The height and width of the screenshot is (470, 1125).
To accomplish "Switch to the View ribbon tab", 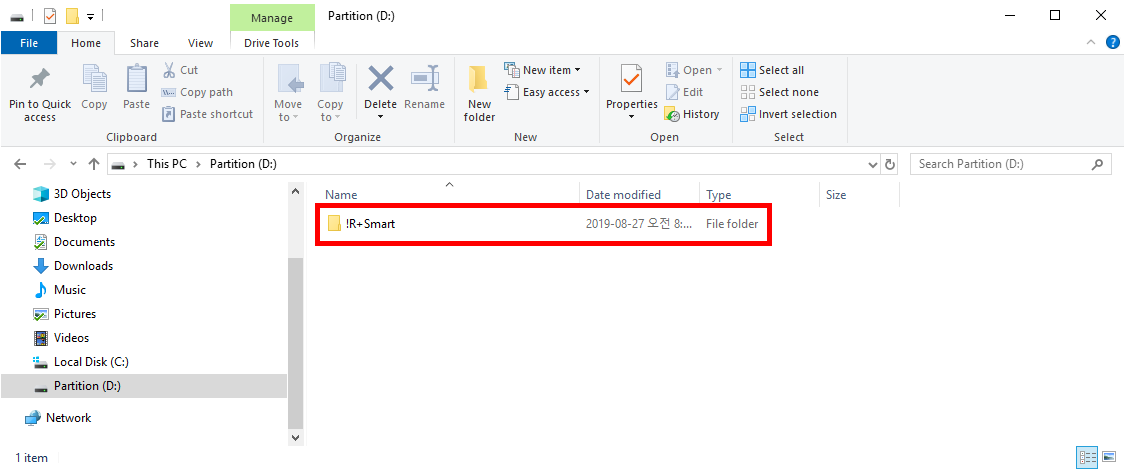I will click(x=200, y=43).
